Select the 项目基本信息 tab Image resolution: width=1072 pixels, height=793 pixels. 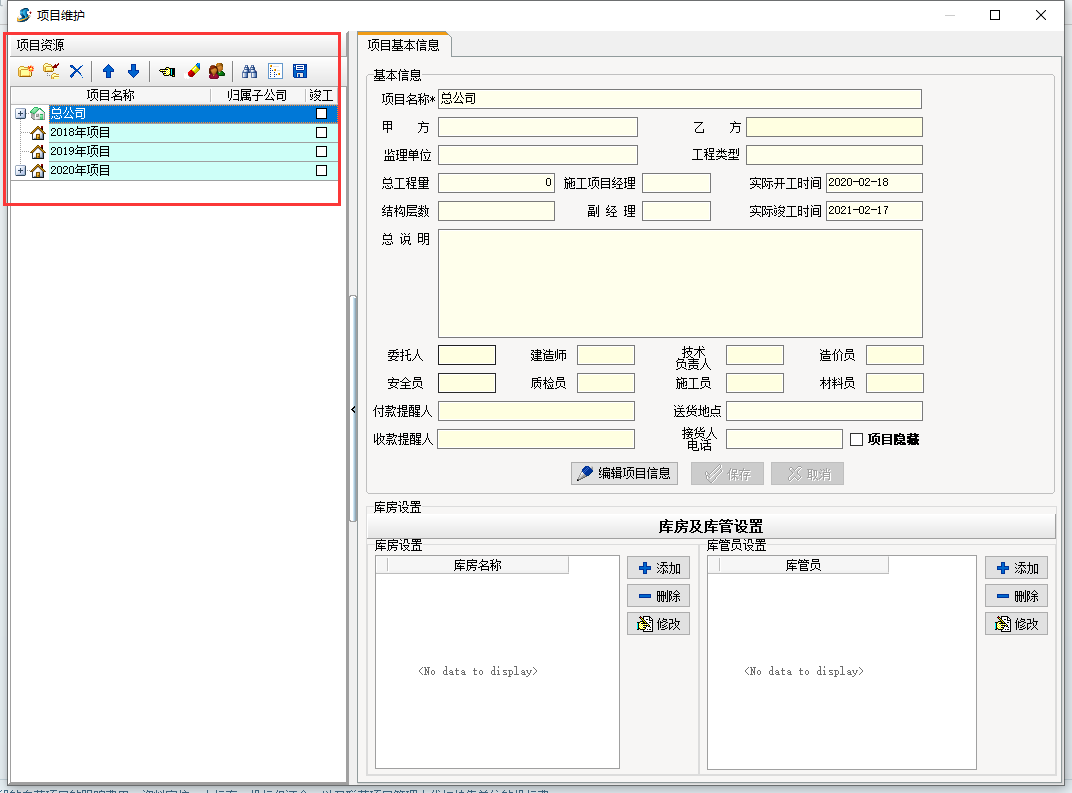tap(403, 45)
